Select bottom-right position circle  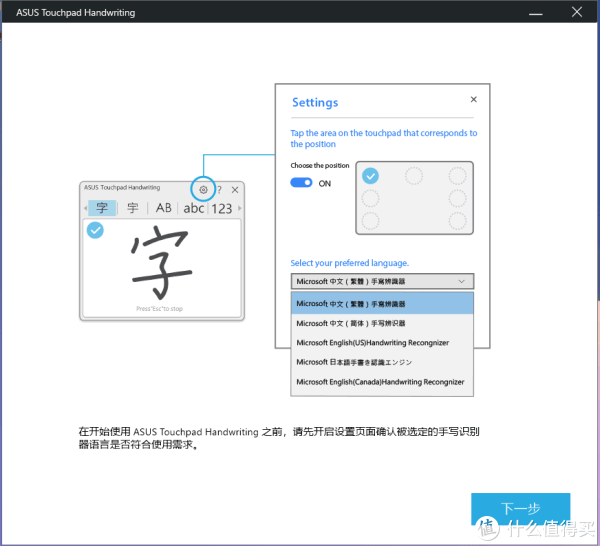(x=457, y=221)
